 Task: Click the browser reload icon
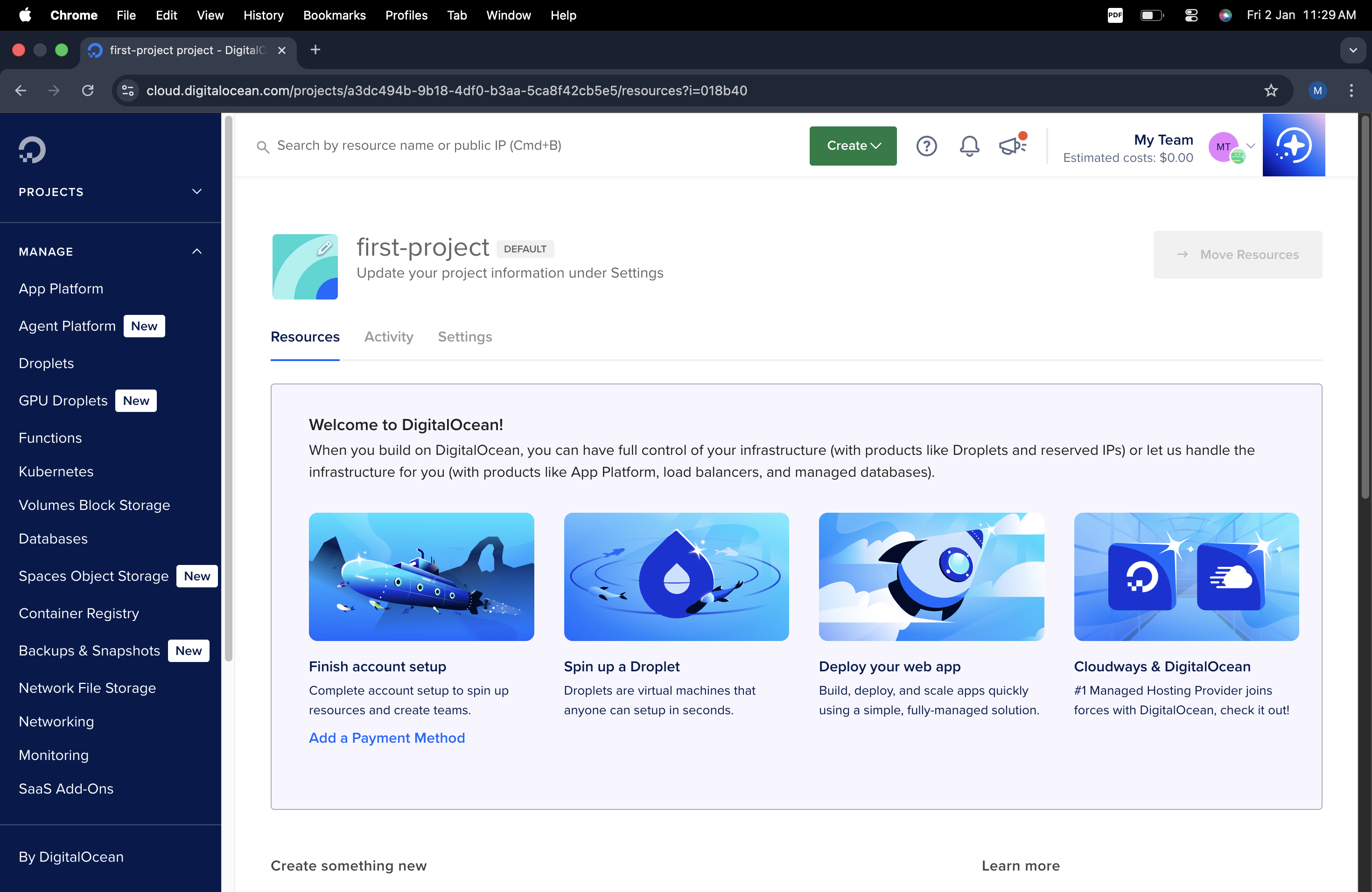coord(88,91)
